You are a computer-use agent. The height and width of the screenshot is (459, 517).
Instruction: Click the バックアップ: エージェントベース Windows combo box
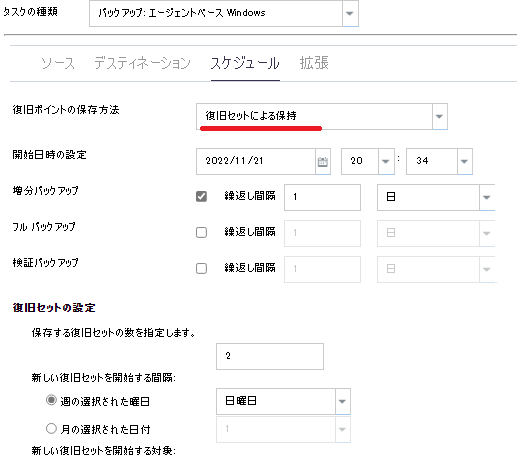216,13
